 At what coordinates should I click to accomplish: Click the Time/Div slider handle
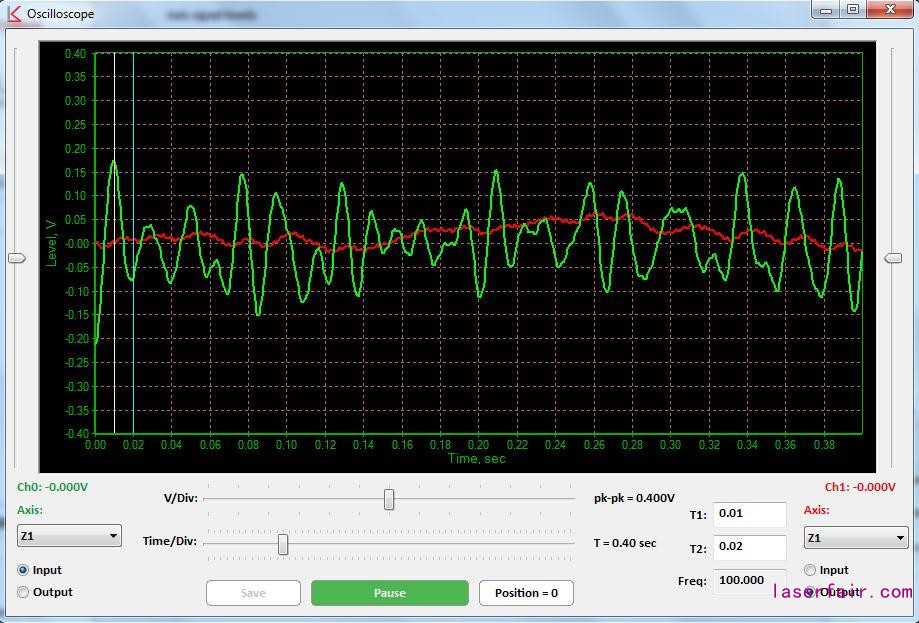tap(283, 544)
